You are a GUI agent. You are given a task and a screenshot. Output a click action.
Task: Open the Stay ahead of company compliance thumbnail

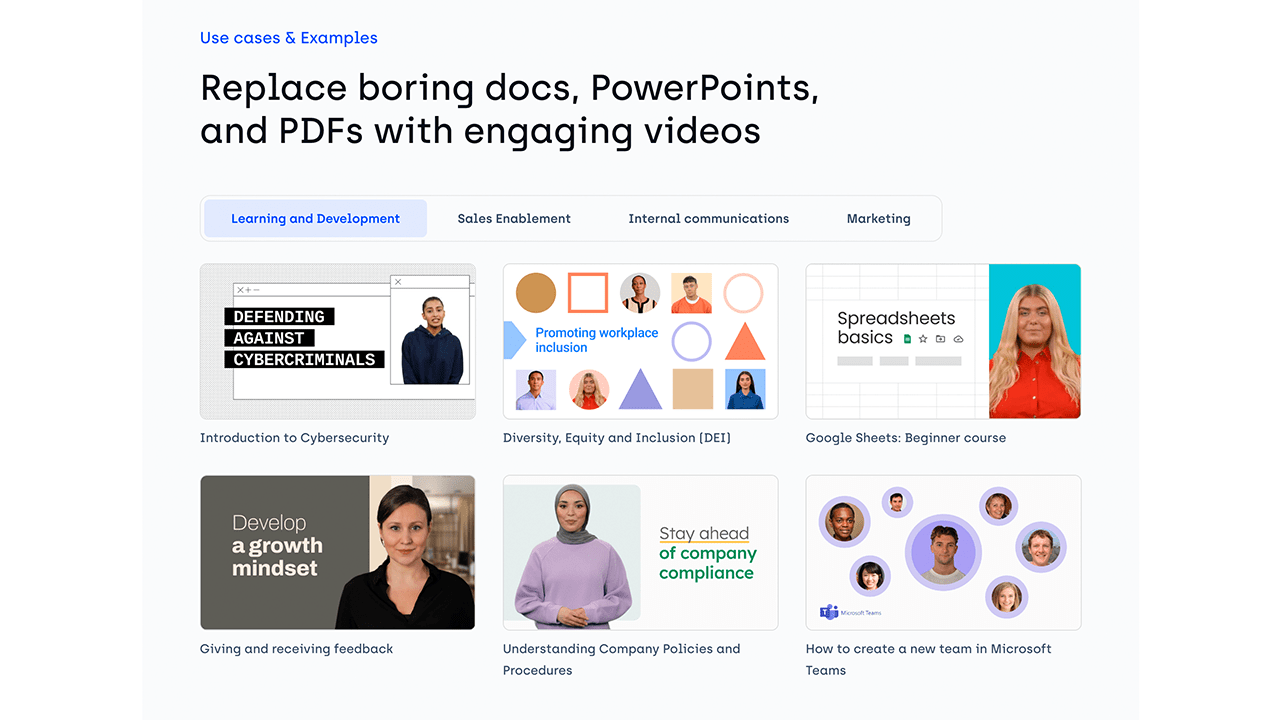pos(640,552)
